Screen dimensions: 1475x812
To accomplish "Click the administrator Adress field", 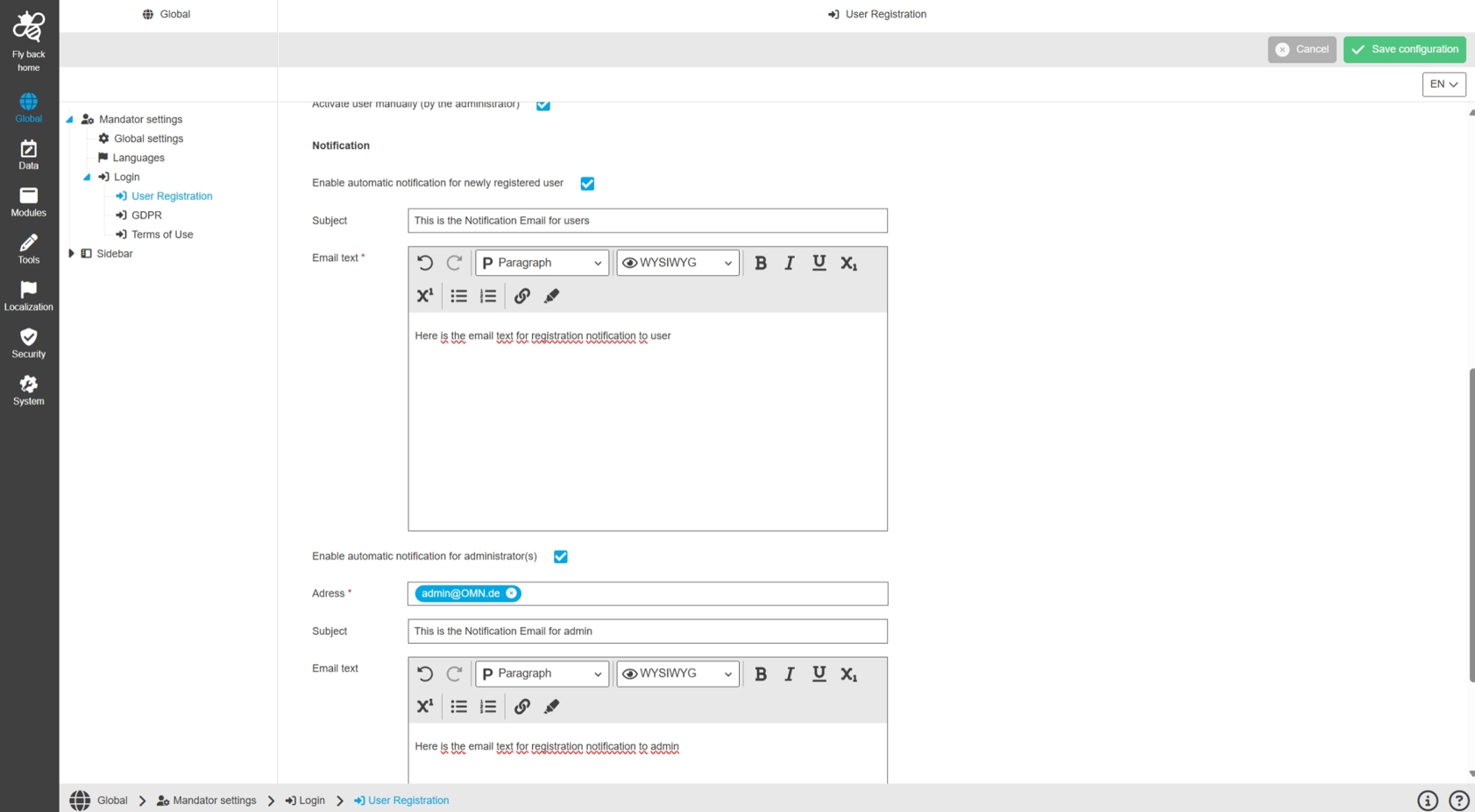I will (648, 594).
